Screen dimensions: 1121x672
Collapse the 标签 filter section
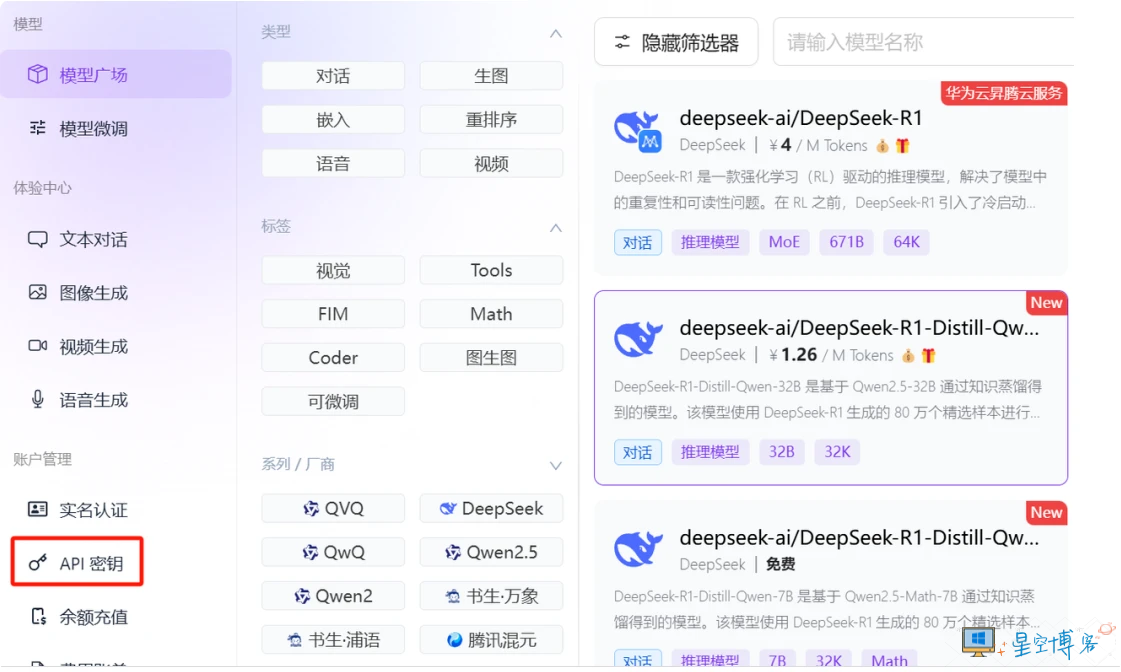pyautogui.click(x=555, y=228)
